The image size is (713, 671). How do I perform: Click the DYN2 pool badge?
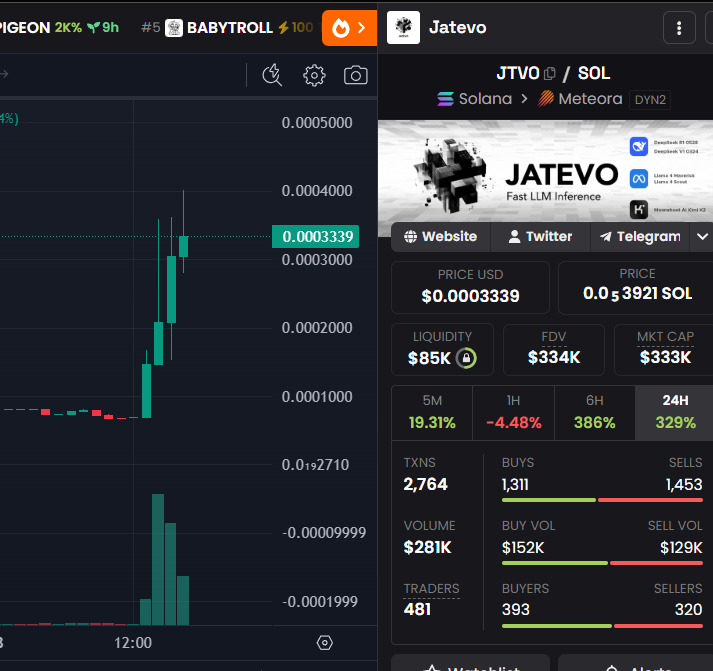coord(650,100)
